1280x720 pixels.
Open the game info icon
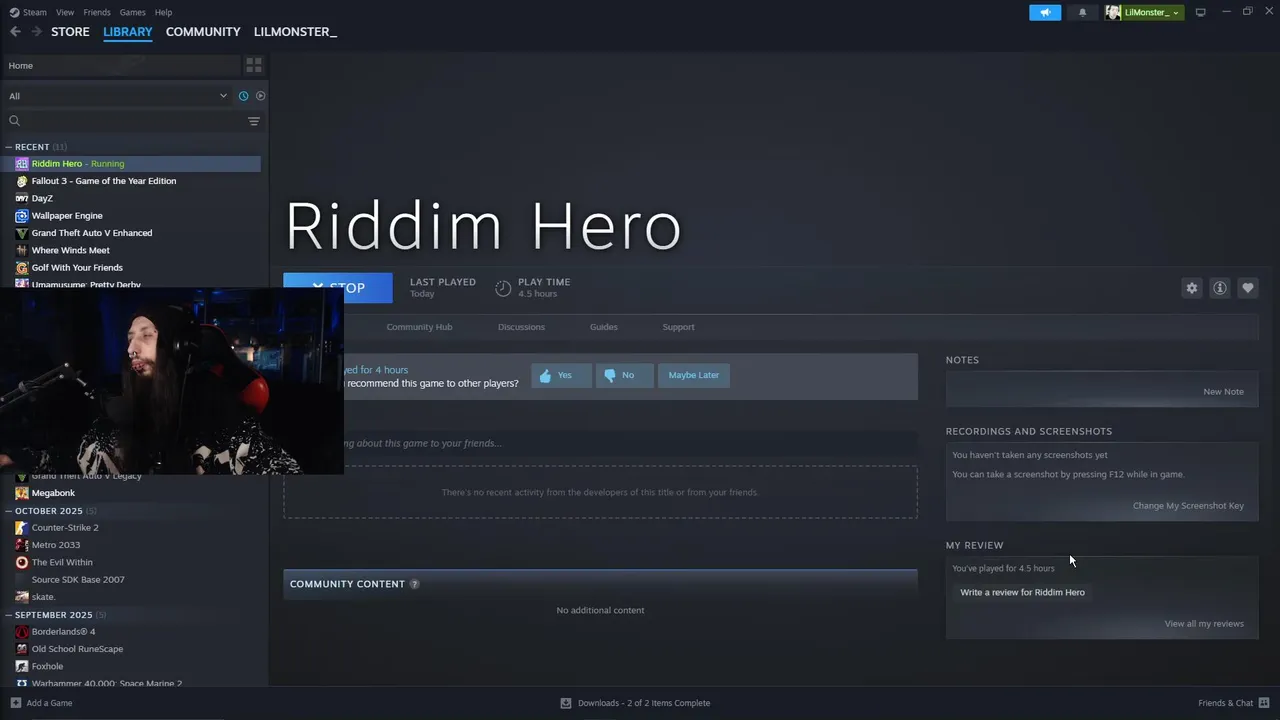1220,288
